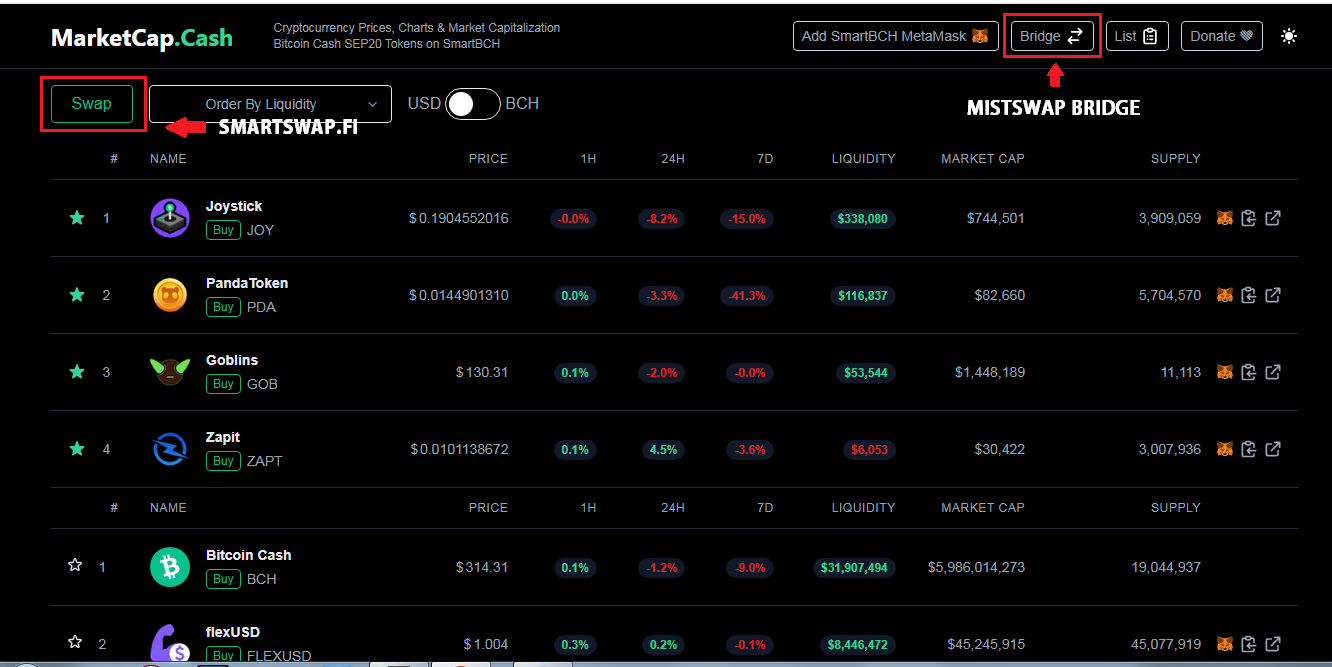
Task: Open the Goblins name link
Action: (232, 360)
